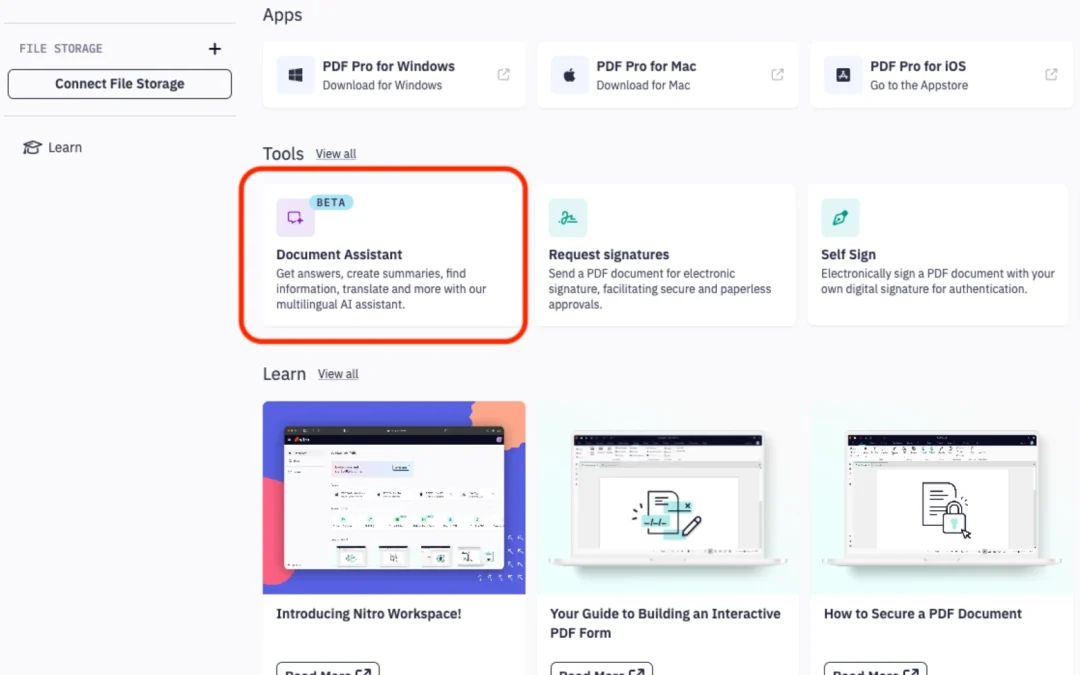Viewport: 1080px width, 675px height.
Task: Click the Request signatures description text
Action: [660, 289]
